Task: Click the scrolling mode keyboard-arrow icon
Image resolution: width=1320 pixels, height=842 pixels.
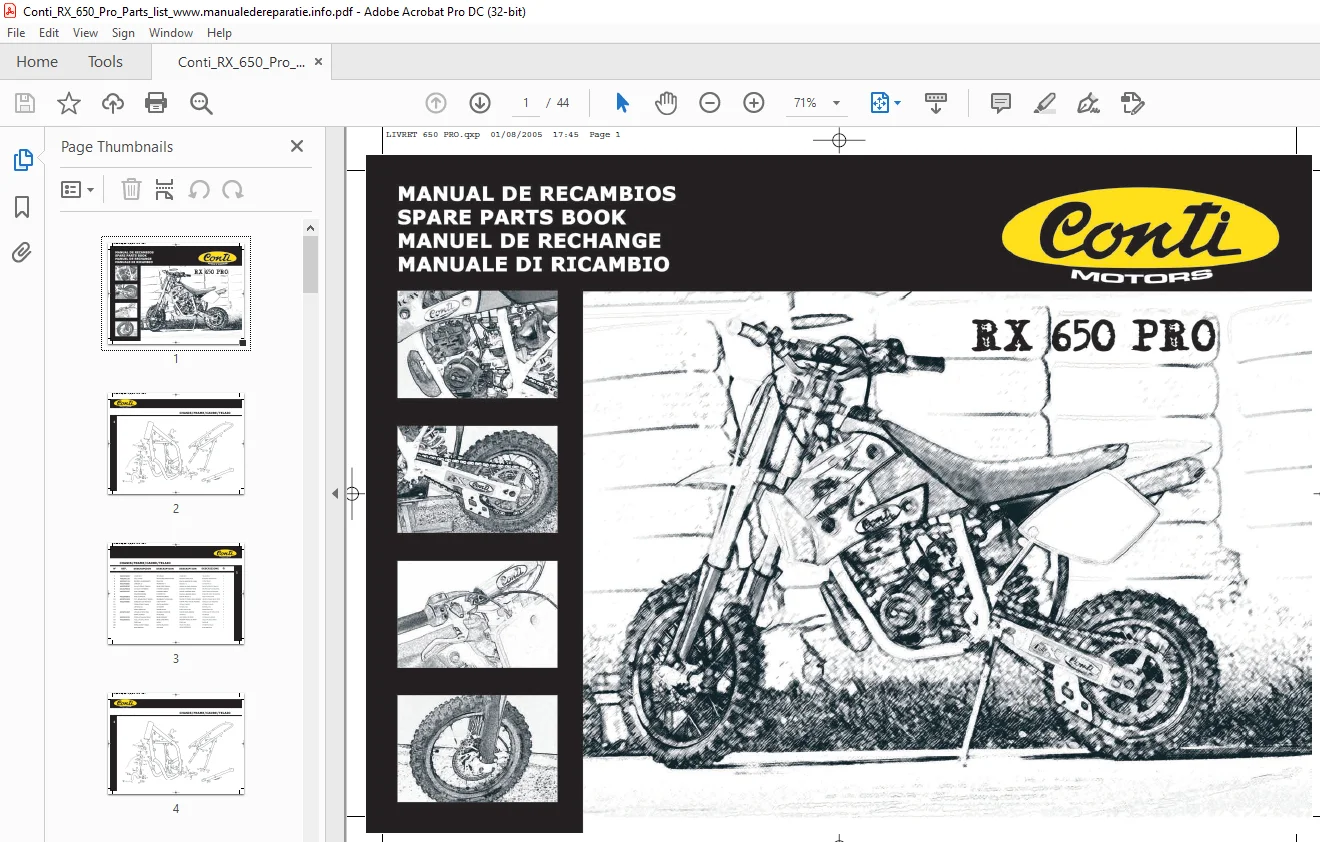Action: click(x=936, y=103)
